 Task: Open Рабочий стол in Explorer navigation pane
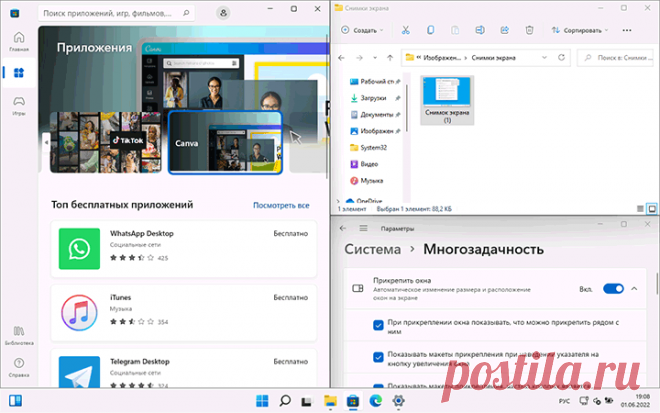tap(374, 82)
